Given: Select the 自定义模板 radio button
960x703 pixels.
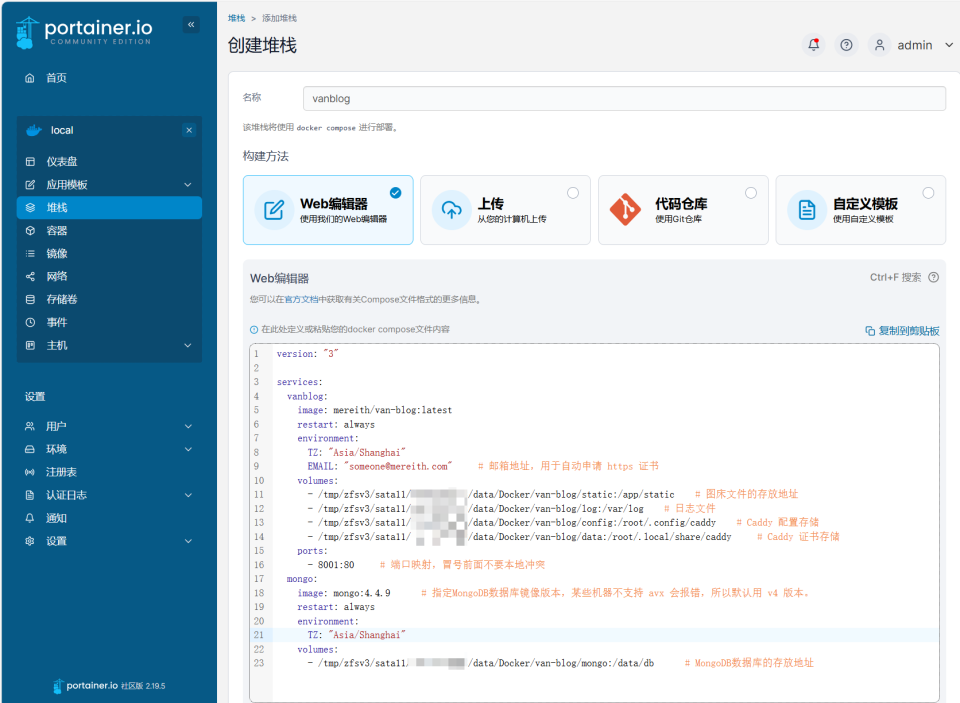Looking at the screenshot, I should (928, 193).
